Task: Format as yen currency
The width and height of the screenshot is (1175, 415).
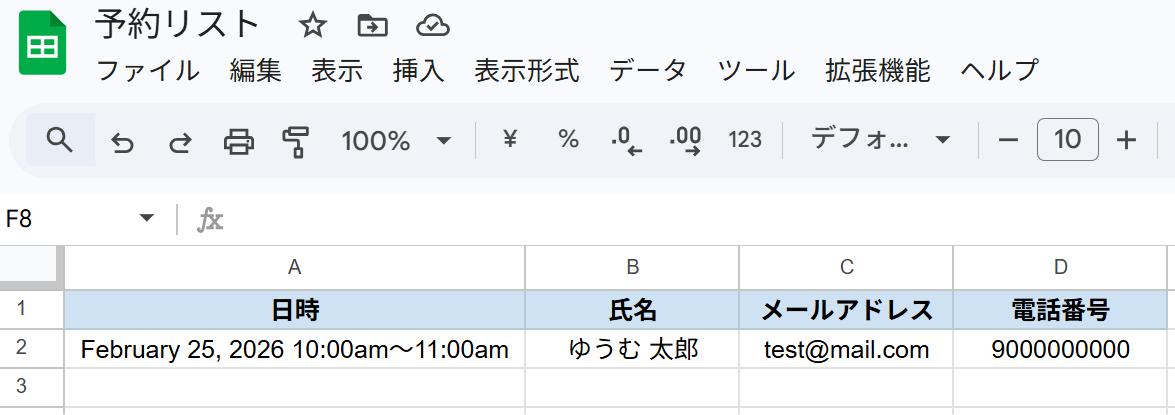Action: click(510, 140)
